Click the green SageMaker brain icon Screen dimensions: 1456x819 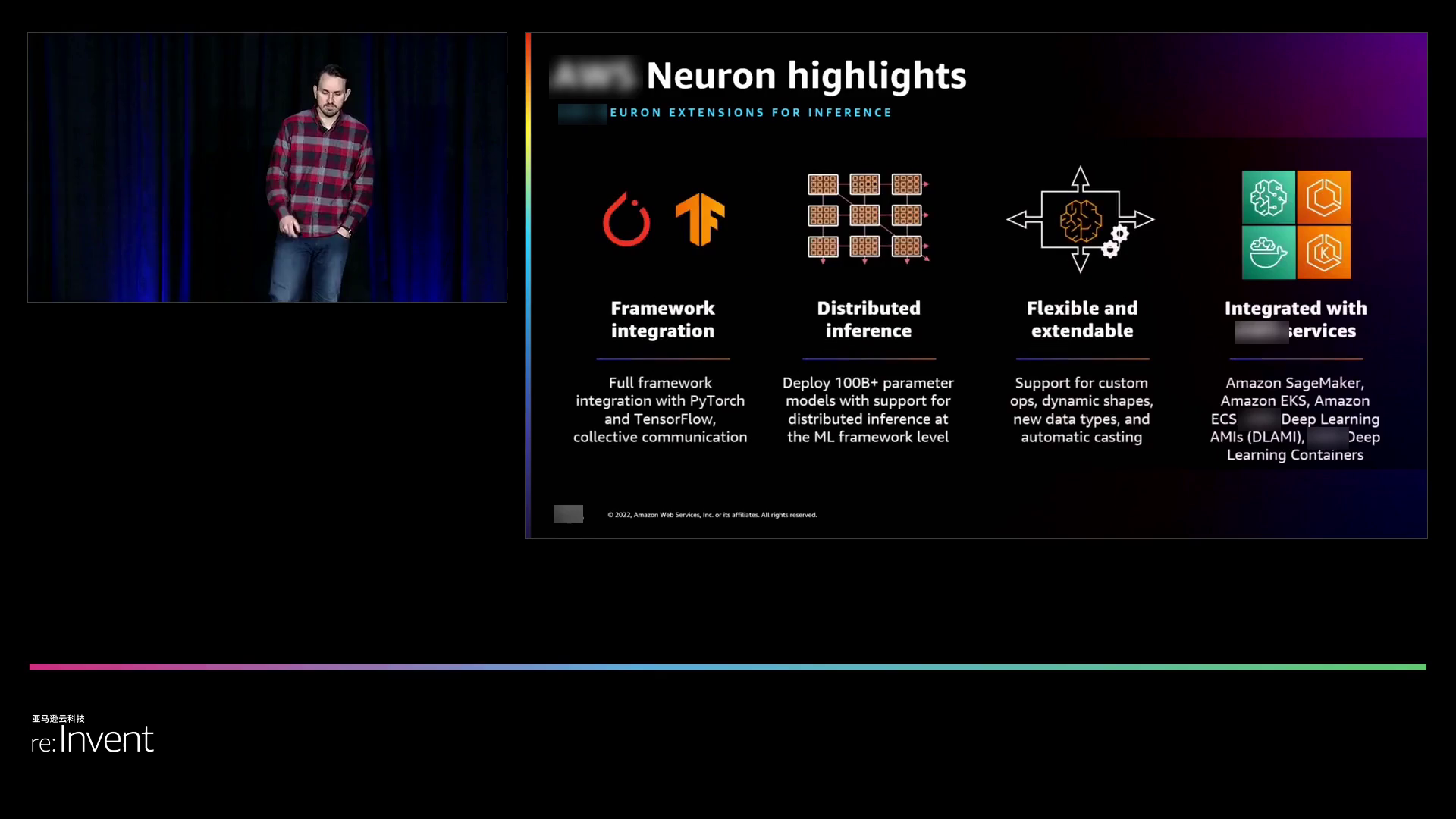click(1268, 197)
